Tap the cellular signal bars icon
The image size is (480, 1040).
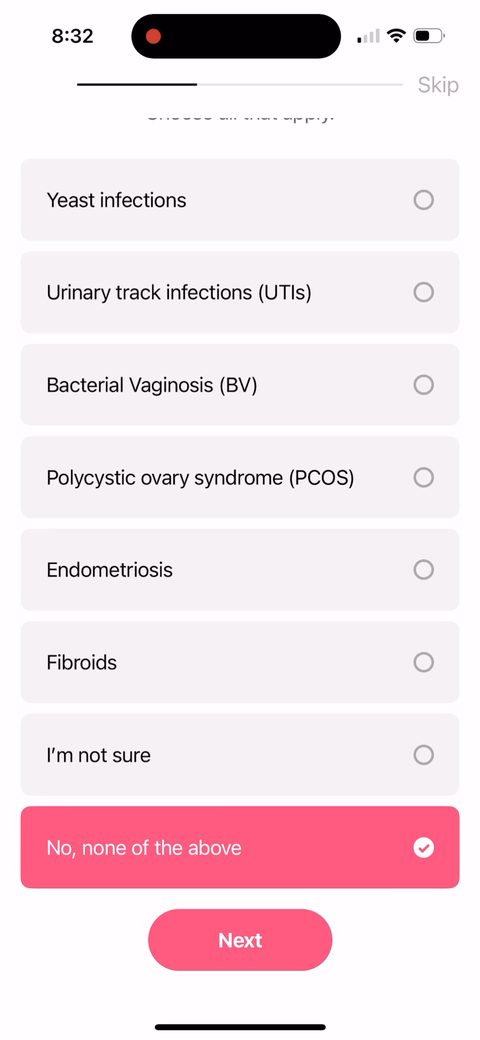[x=369, y=36]
